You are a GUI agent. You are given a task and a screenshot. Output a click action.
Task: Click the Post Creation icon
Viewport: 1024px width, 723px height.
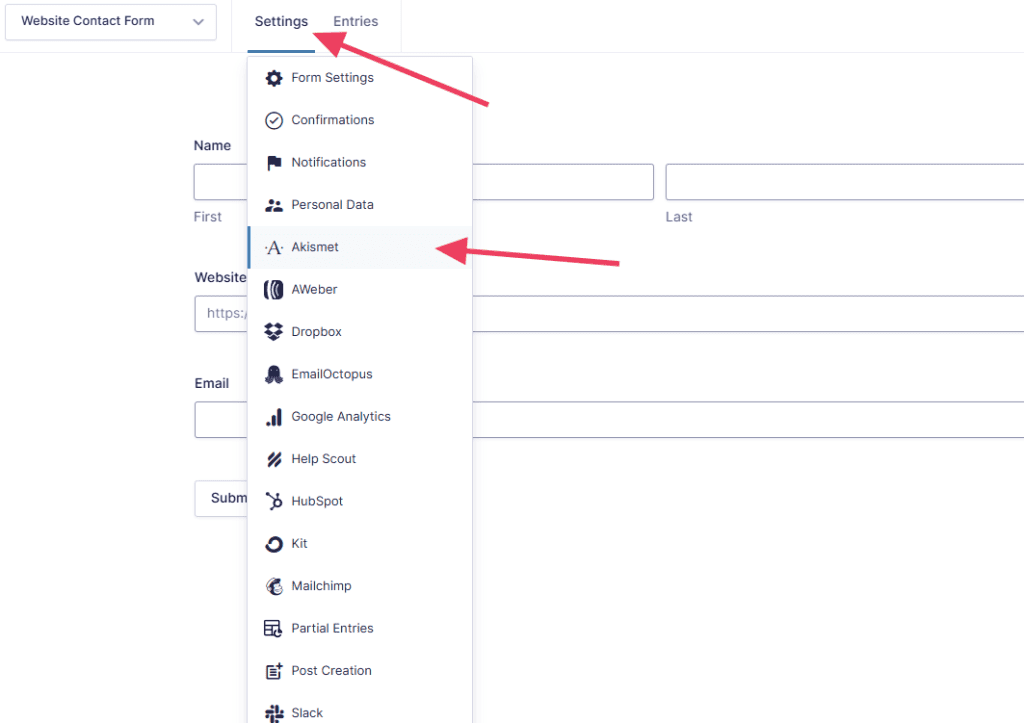274,671
